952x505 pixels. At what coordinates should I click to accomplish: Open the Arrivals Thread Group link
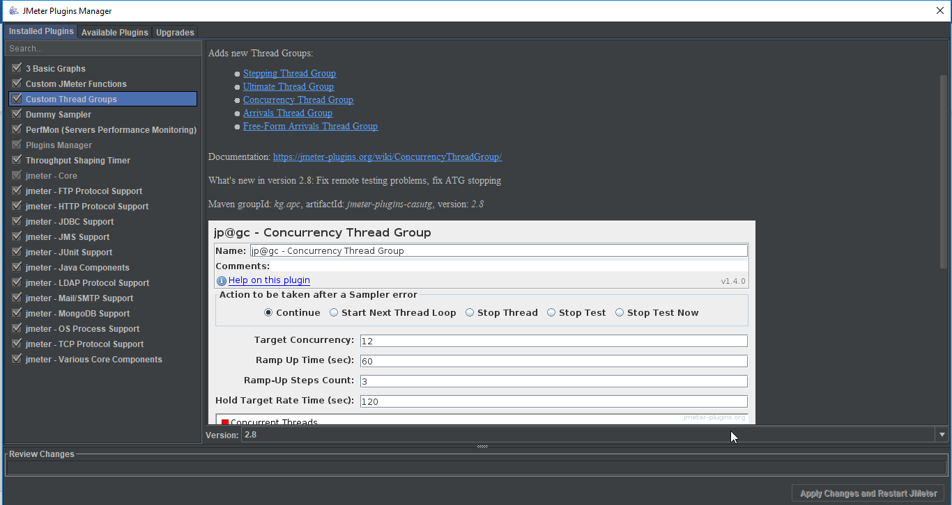coord(288,114)
